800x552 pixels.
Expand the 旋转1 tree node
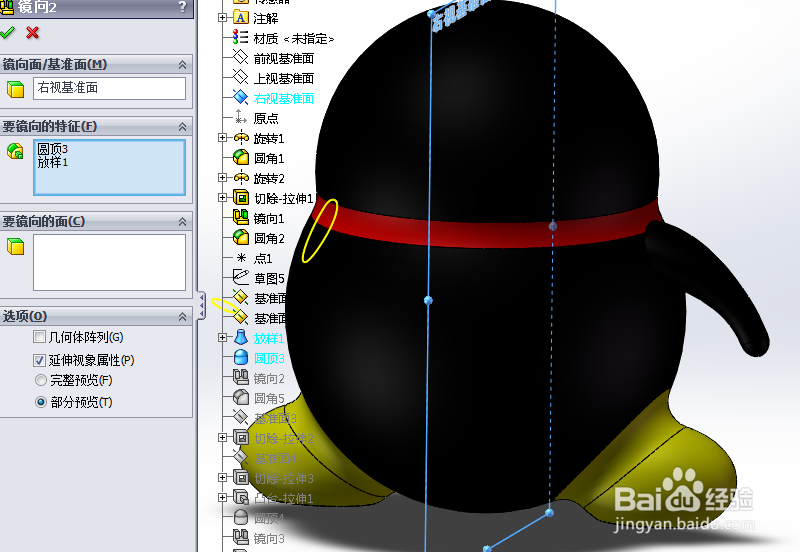222,138
